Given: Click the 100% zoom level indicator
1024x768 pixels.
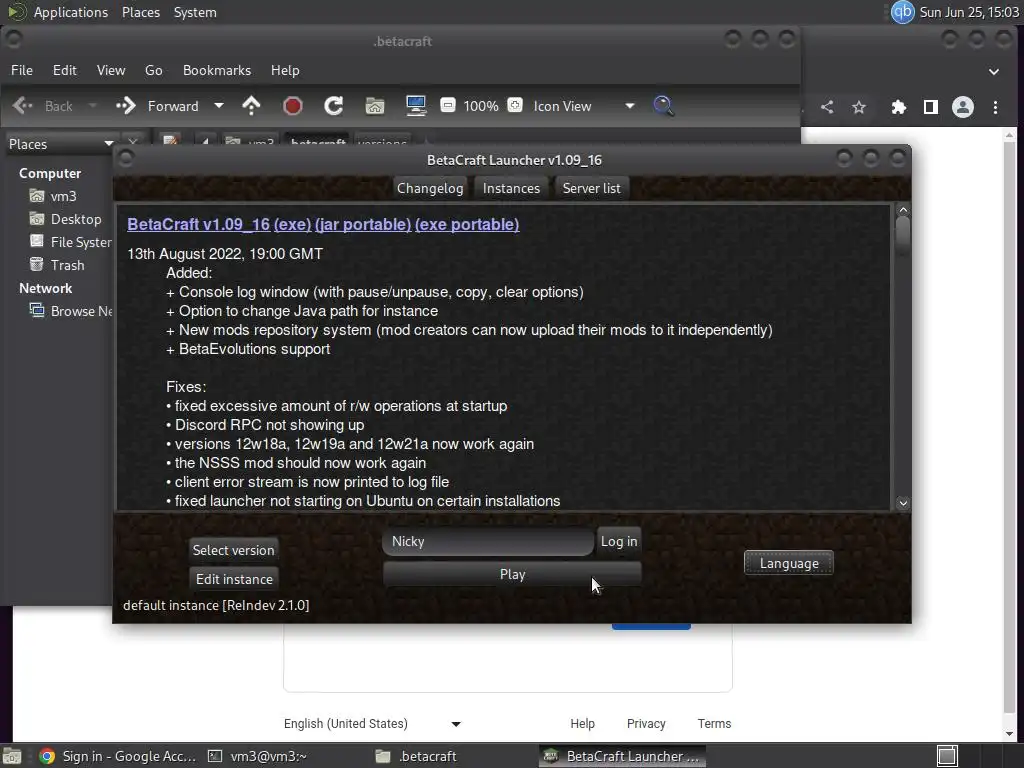Looking at the screenshot, I should [481, 106].
